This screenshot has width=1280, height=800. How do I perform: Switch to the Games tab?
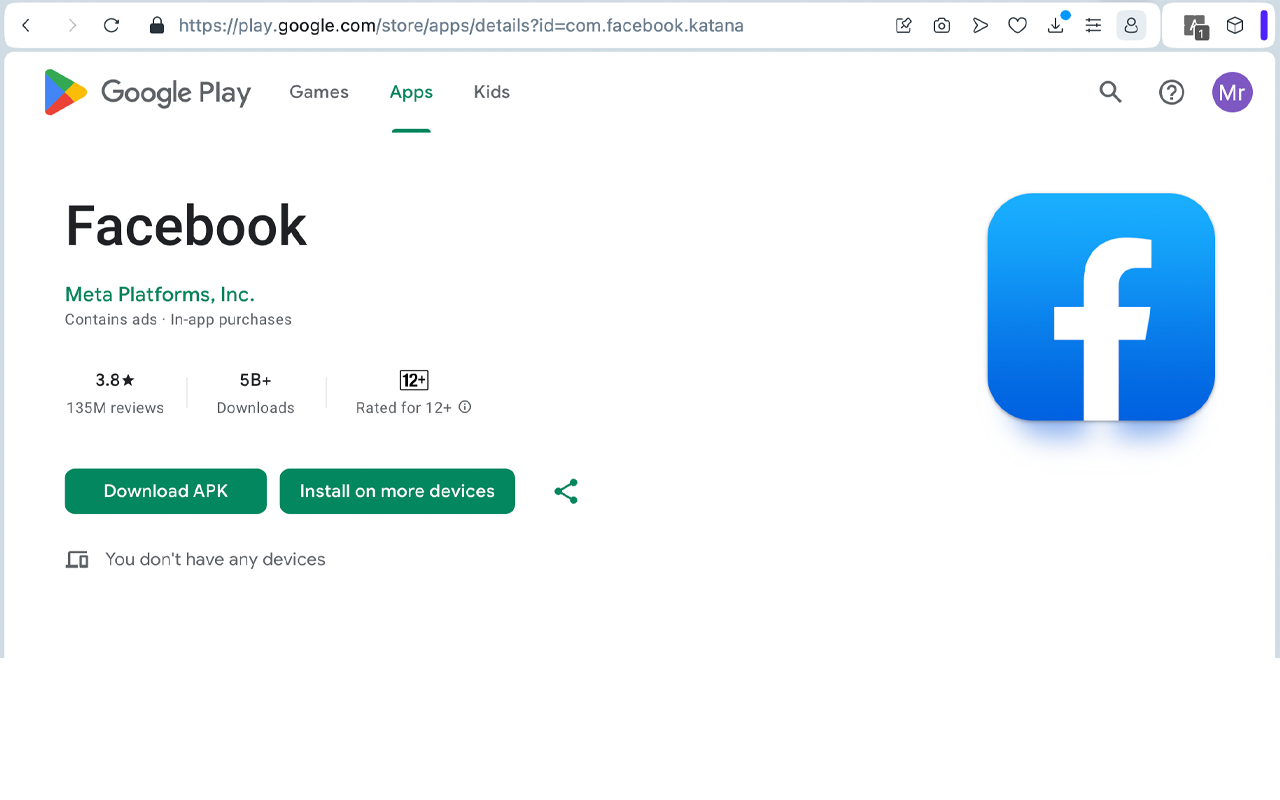tap(319, 92)
